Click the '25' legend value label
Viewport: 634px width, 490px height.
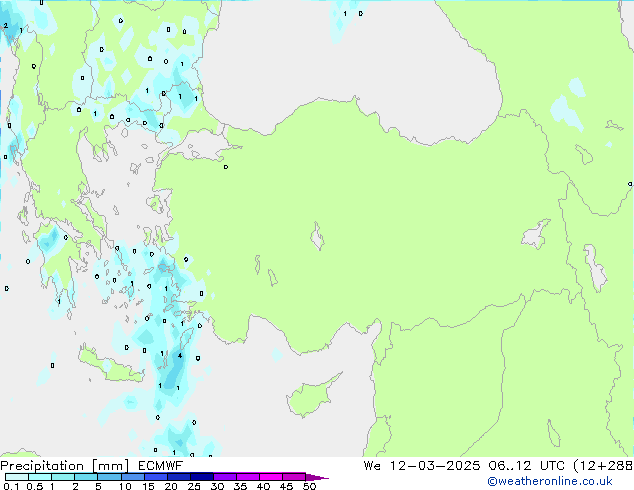click(194, 486)
